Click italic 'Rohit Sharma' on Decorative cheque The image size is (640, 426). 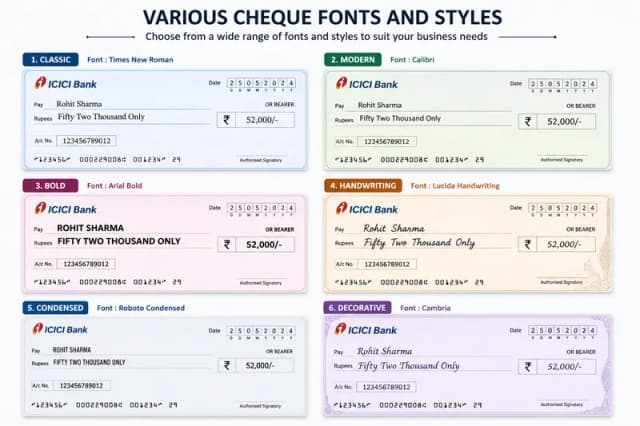click(384, 351)
